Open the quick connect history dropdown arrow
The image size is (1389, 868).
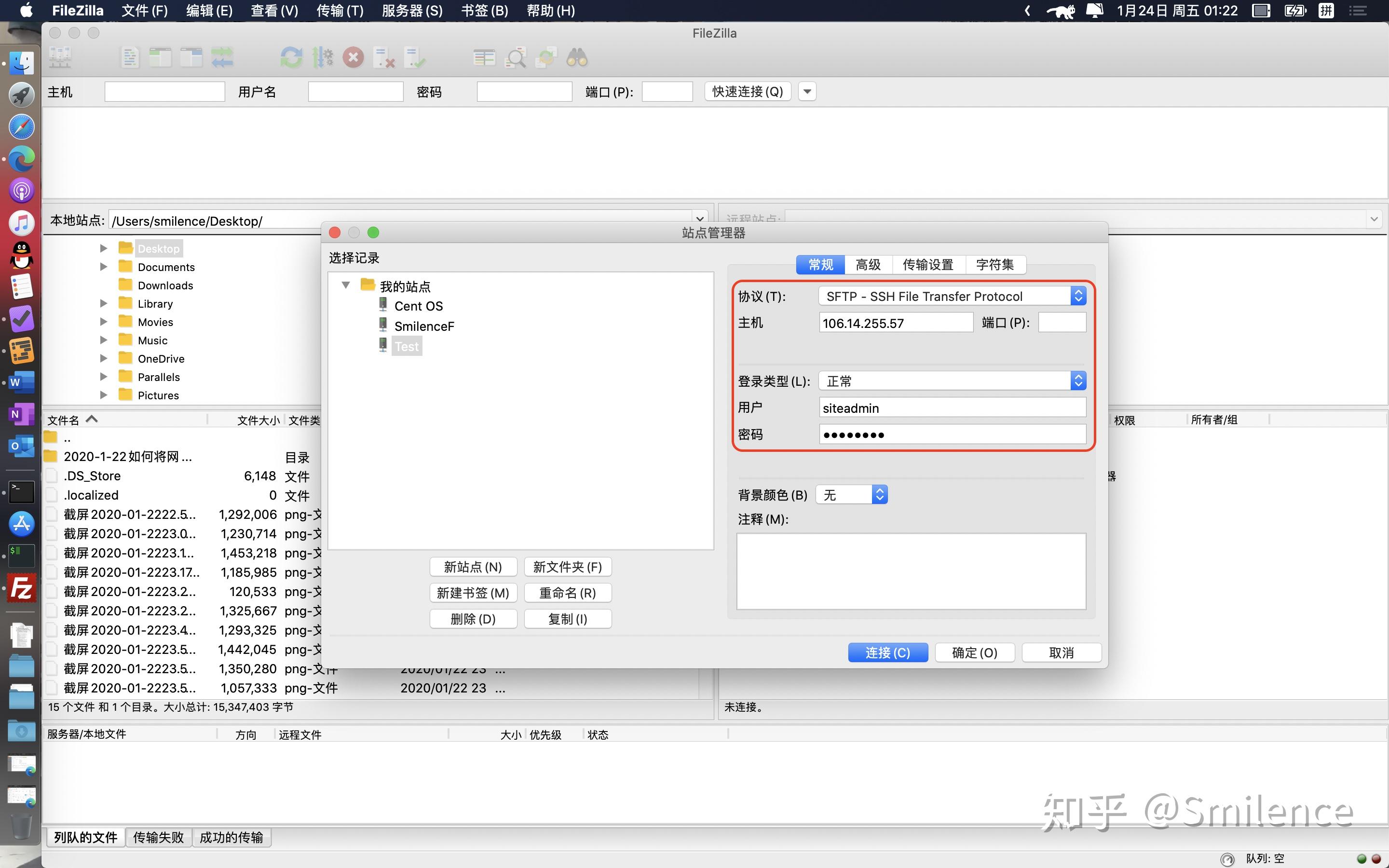coord(807,92)
